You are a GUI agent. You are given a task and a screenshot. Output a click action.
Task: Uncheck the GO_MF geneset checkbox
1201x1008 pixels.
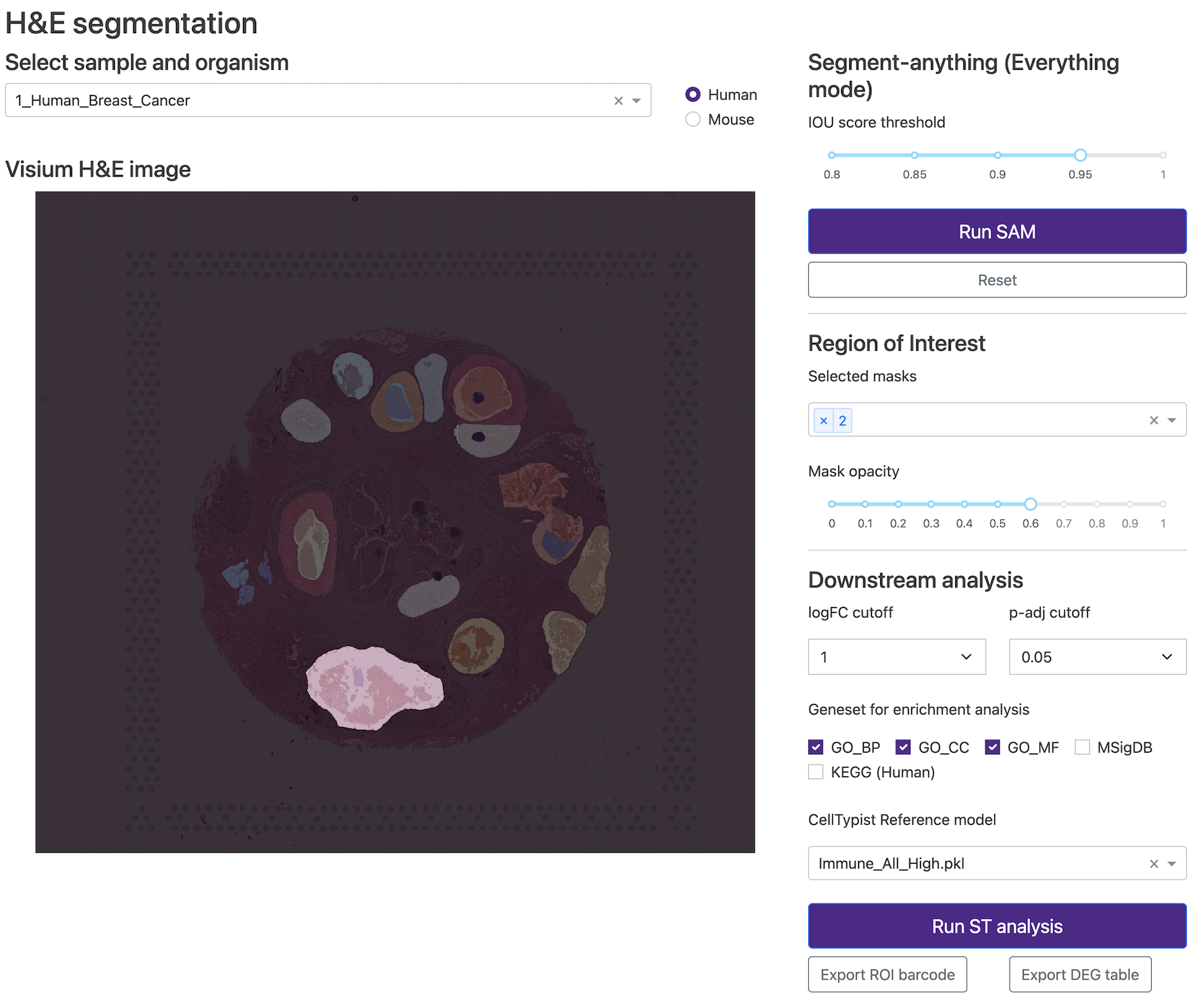click(992, 748)
